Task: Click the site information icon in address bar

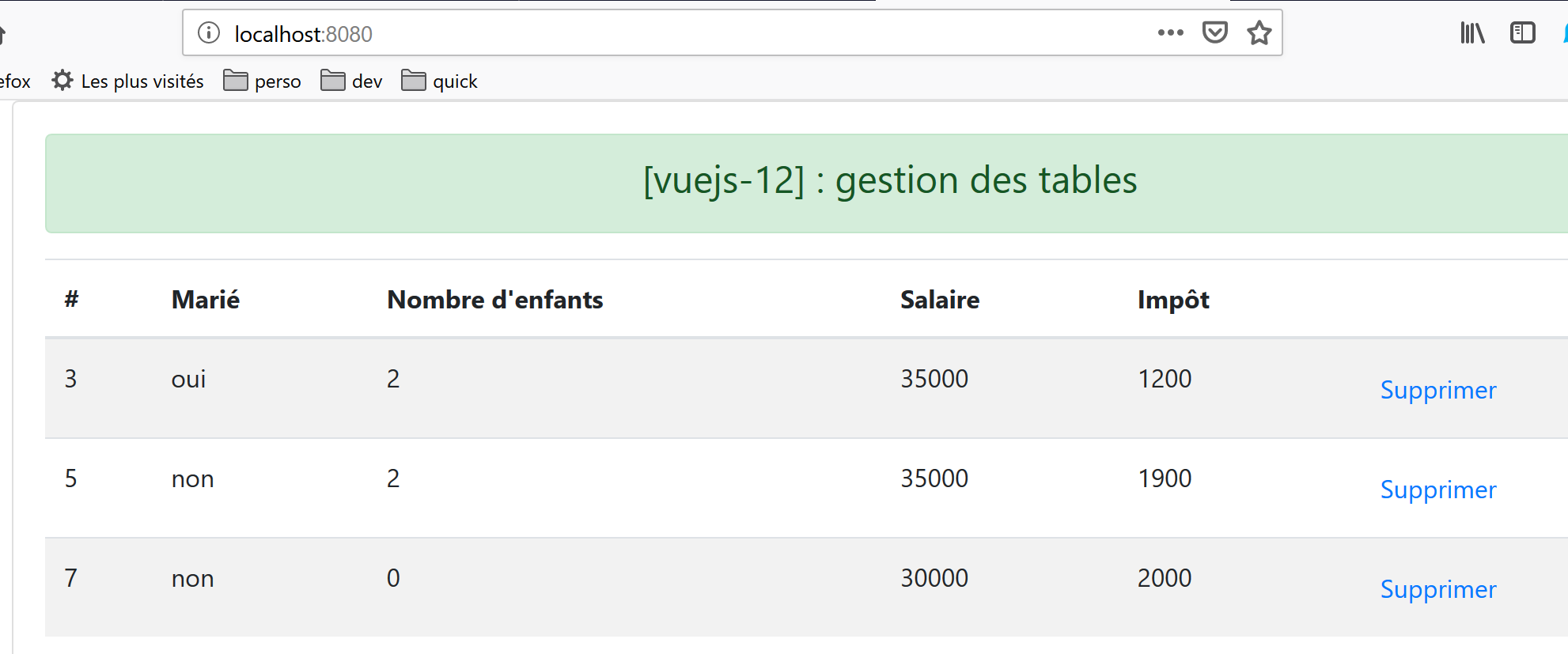Action: point(209,33)
